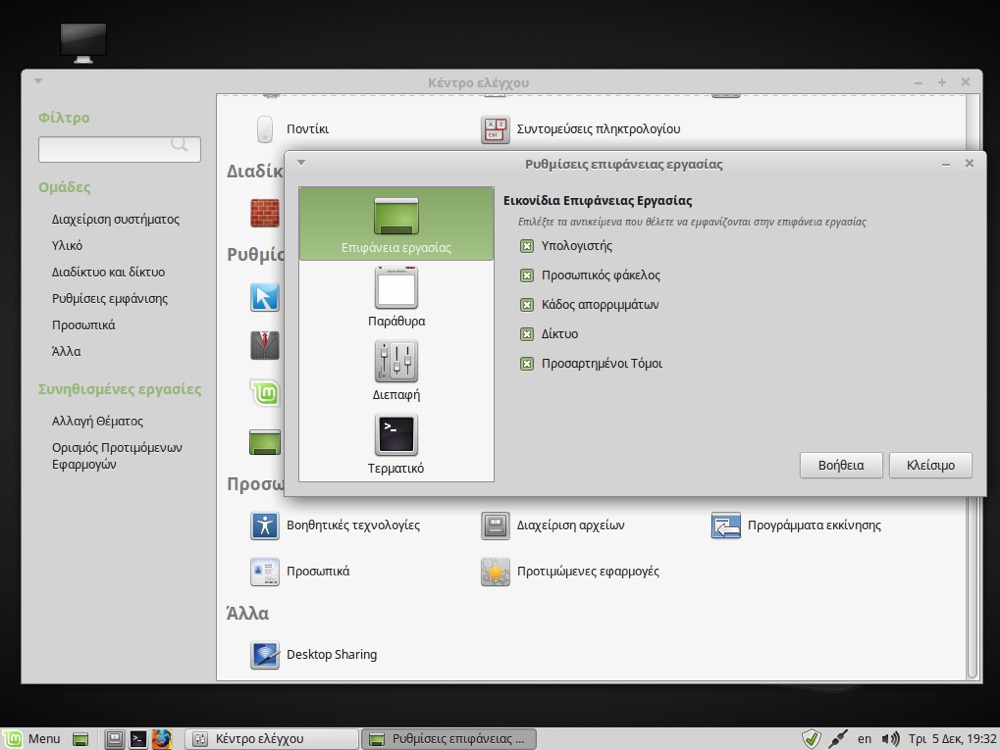Screen dimensions: 1000x750
Task: Toggle the Κάδος απορριμμάτων checkbox
Action: [x=527, y=305]
